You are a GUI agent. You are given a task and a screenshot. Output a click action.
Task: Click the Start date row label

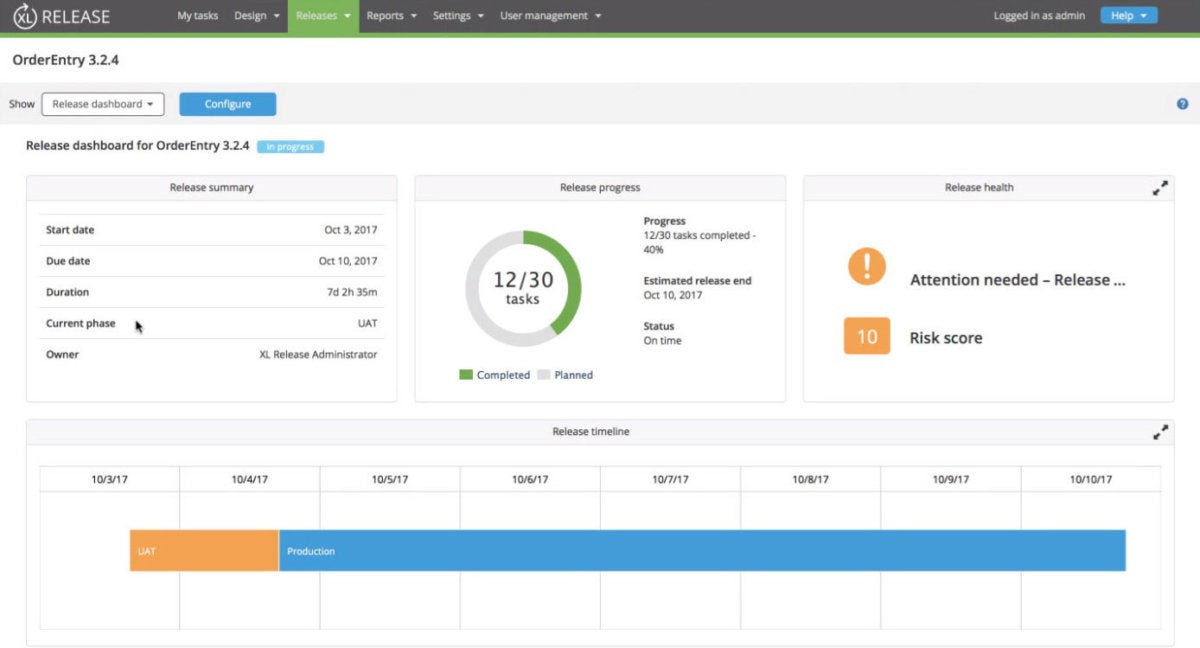tap(70, 230)
